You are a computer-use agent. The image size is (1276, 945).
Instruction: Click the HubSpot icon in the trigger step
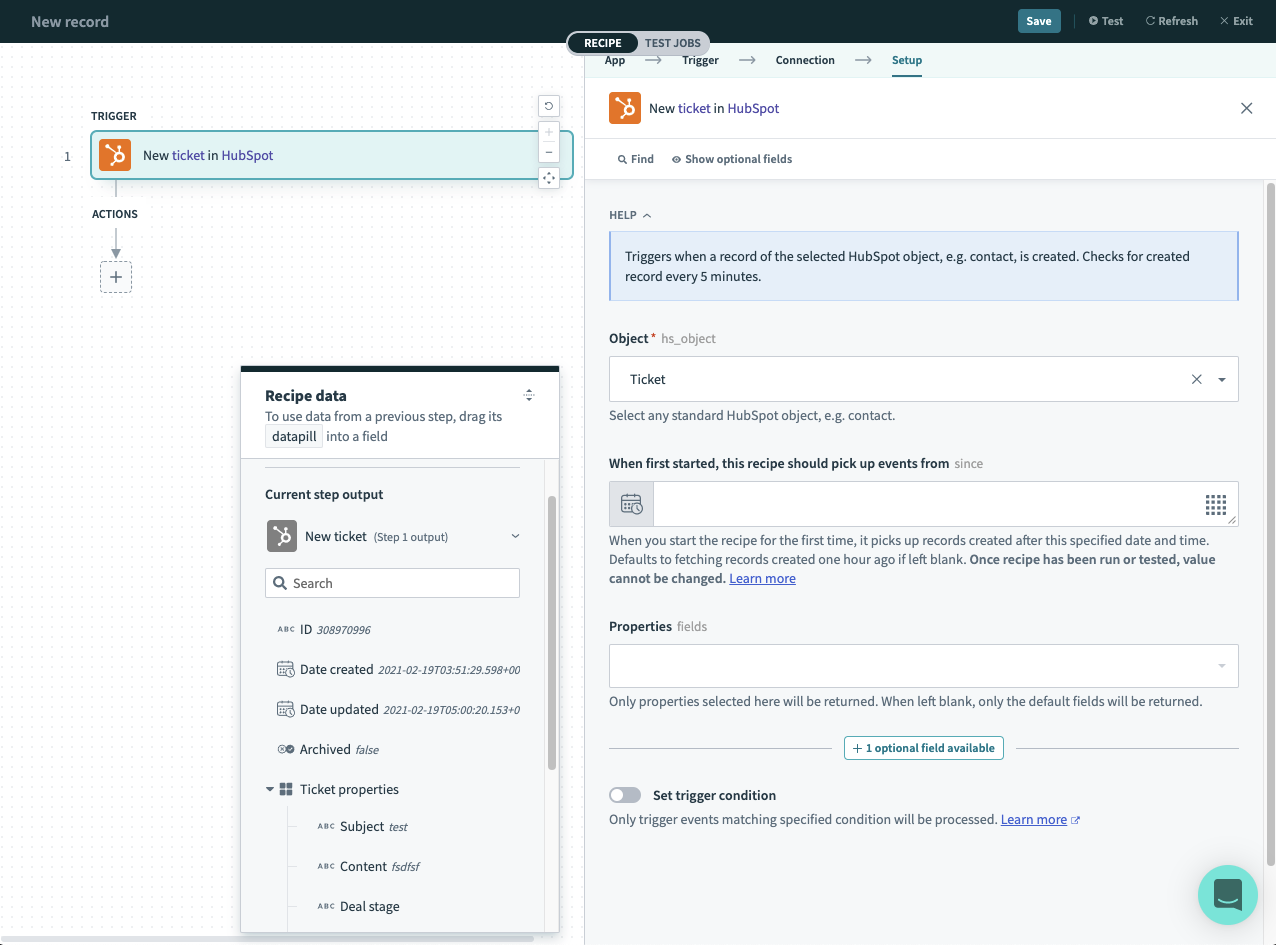115,155
